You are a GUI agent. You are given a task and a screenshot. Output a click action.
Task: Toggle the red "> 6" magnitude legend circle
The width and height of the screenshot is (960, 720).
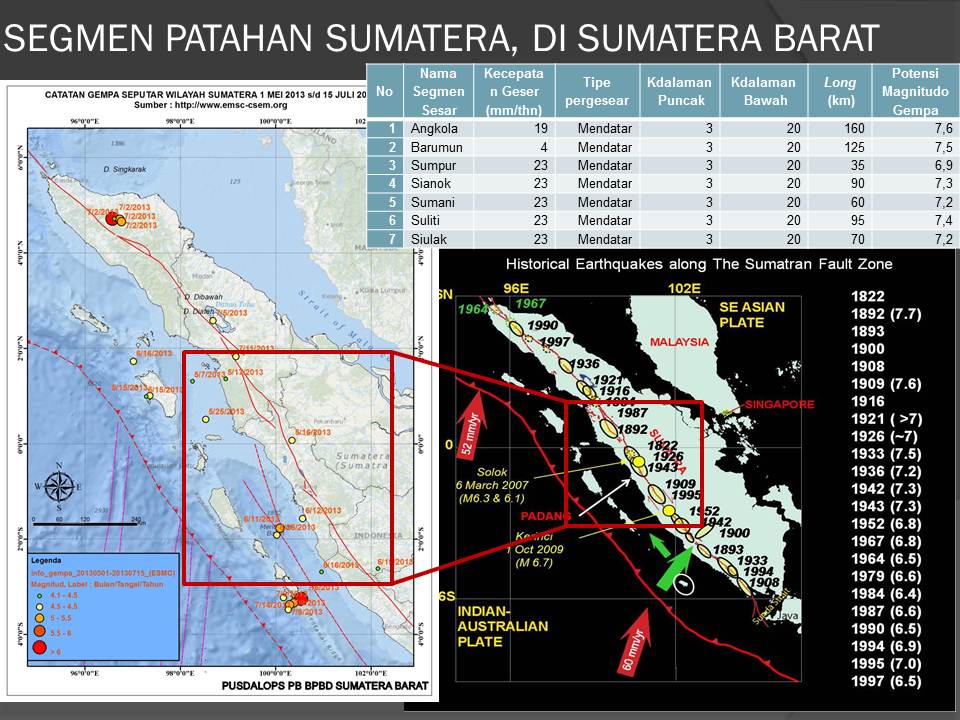(x=43, y=648)
